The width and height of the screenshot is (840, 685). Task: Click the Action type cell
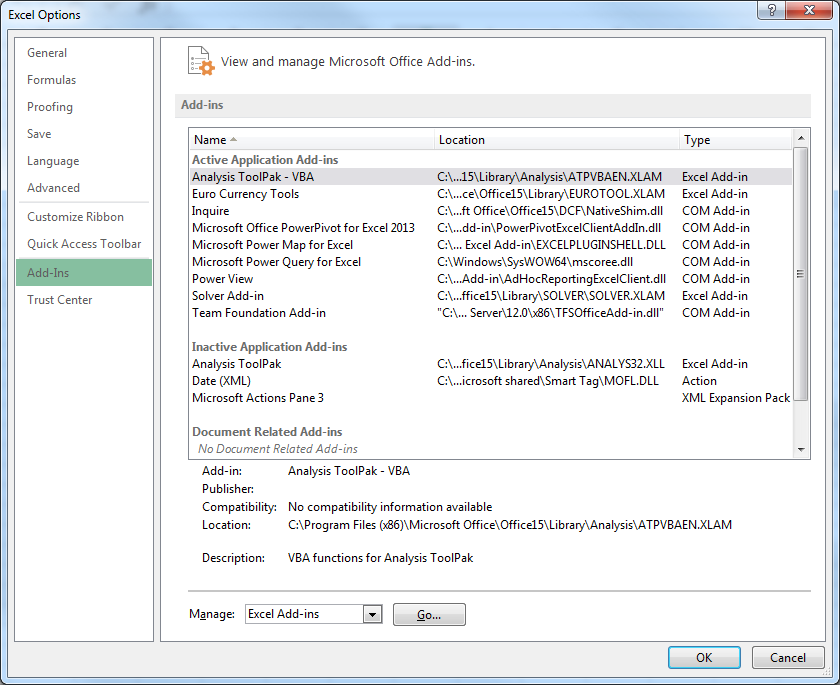[x=699, y=381]
